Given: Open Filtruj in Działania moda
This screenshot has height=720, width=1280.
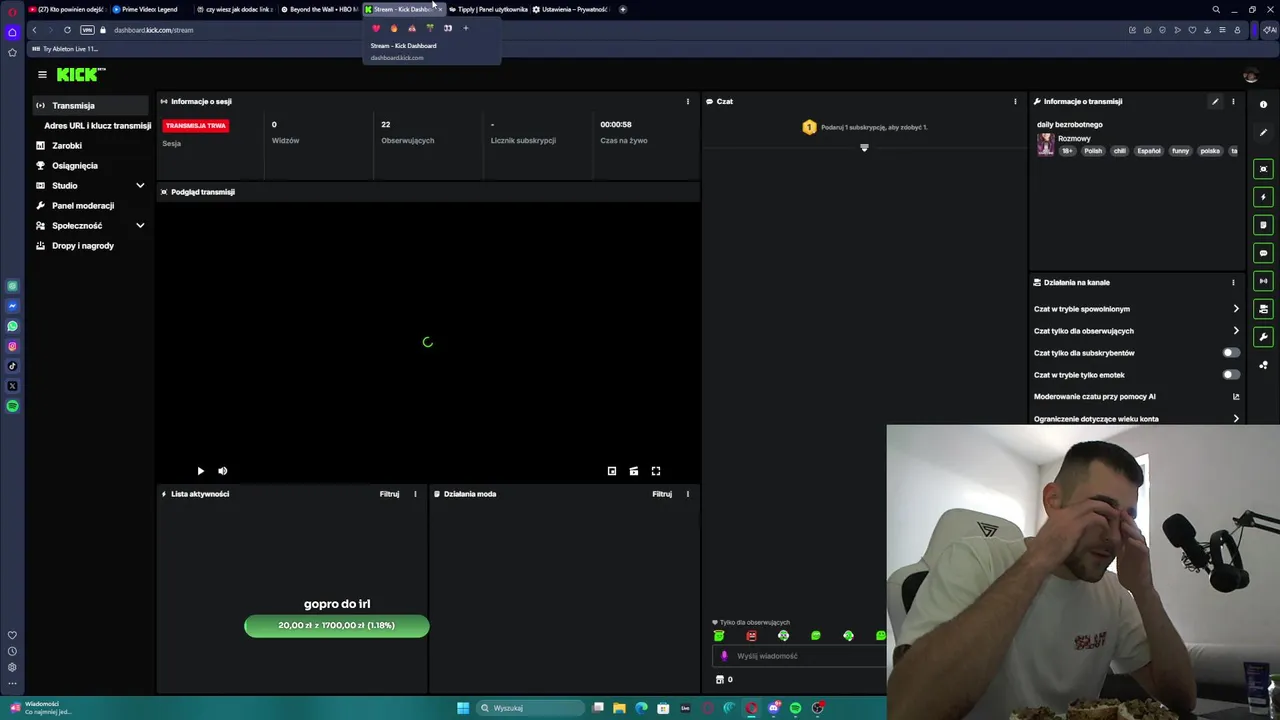Looking at the screenshot, I should coord(662,494).
